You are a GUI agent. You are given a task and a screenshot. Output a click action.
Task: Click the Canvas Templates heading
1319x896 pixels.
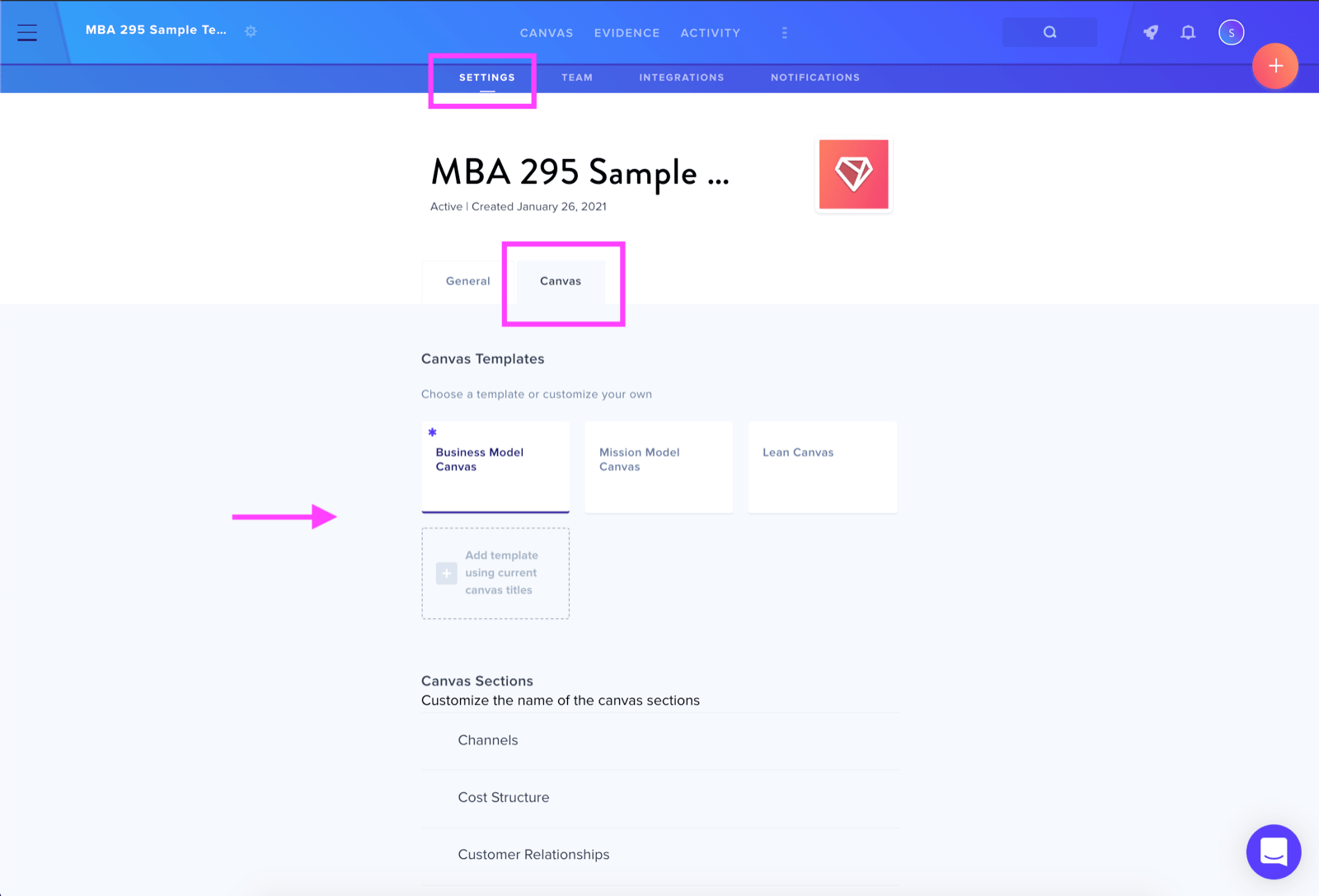click(482, 359)
